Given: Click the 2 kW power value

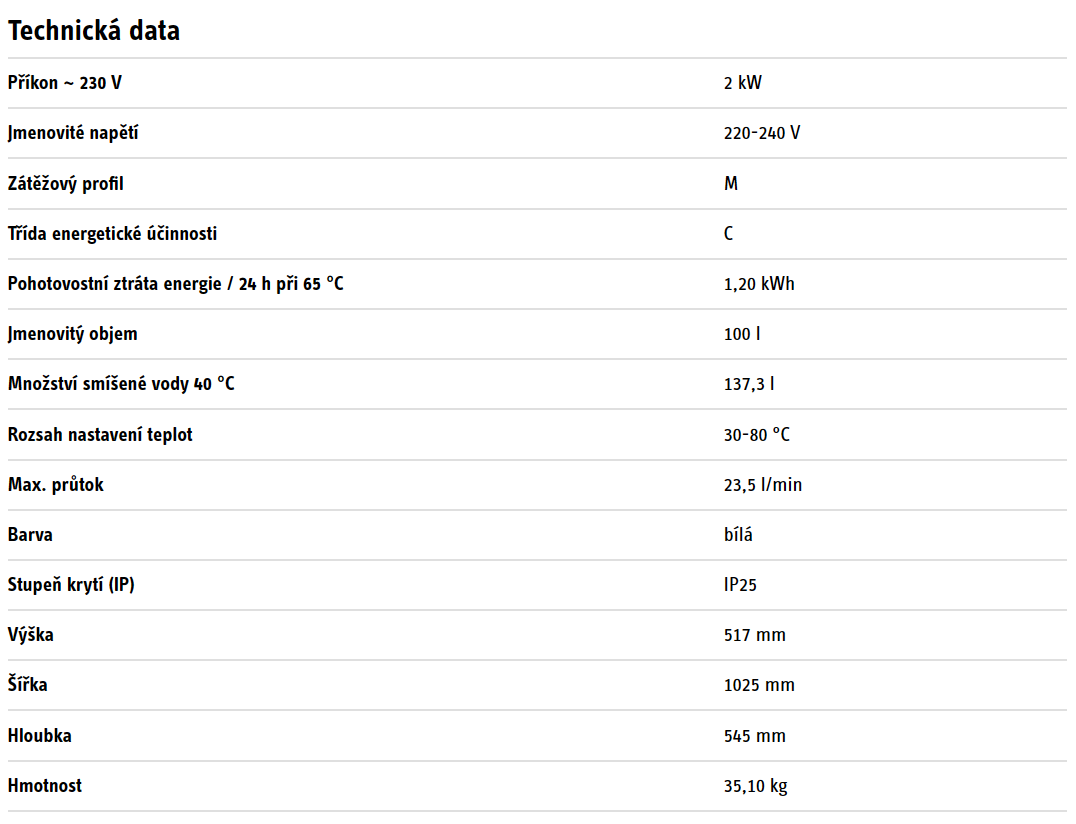Looking at the screenshot, I should click(x=742, y=83).
